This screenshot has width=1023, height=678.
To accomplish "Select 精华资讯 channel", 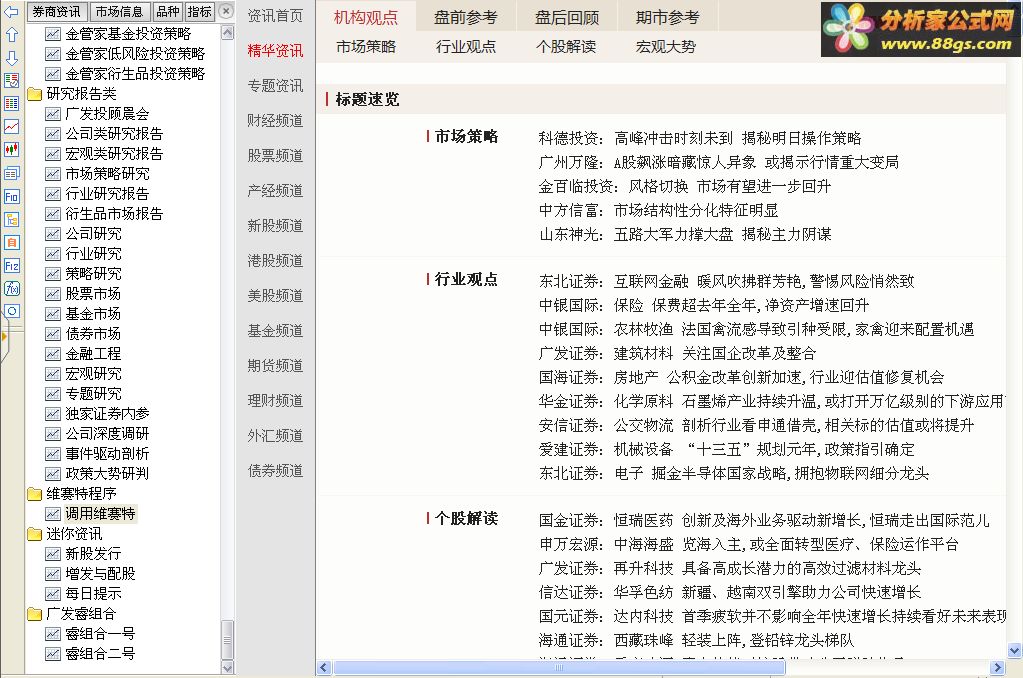I will point(275,50).
